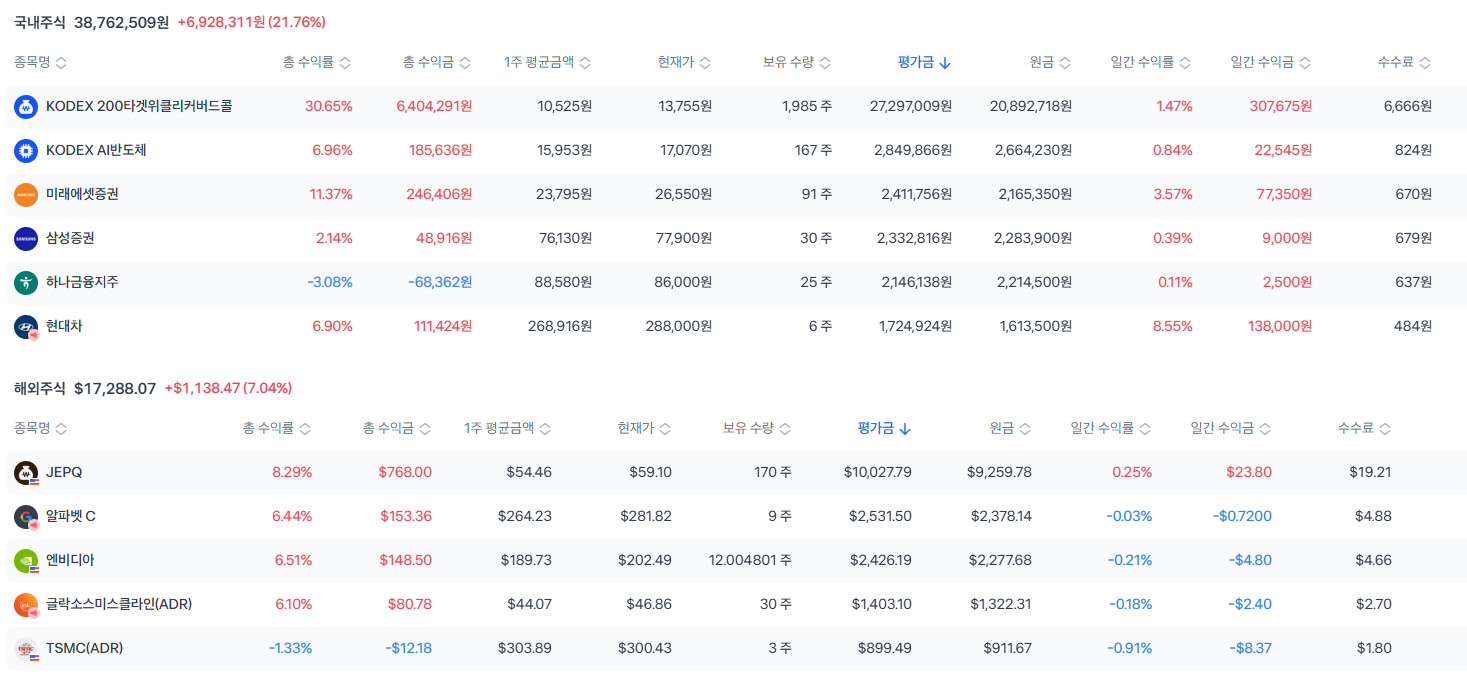The image size is (1467, 689).
Task: Click the 하나금융지주 green logo
Action: [26, 282]
